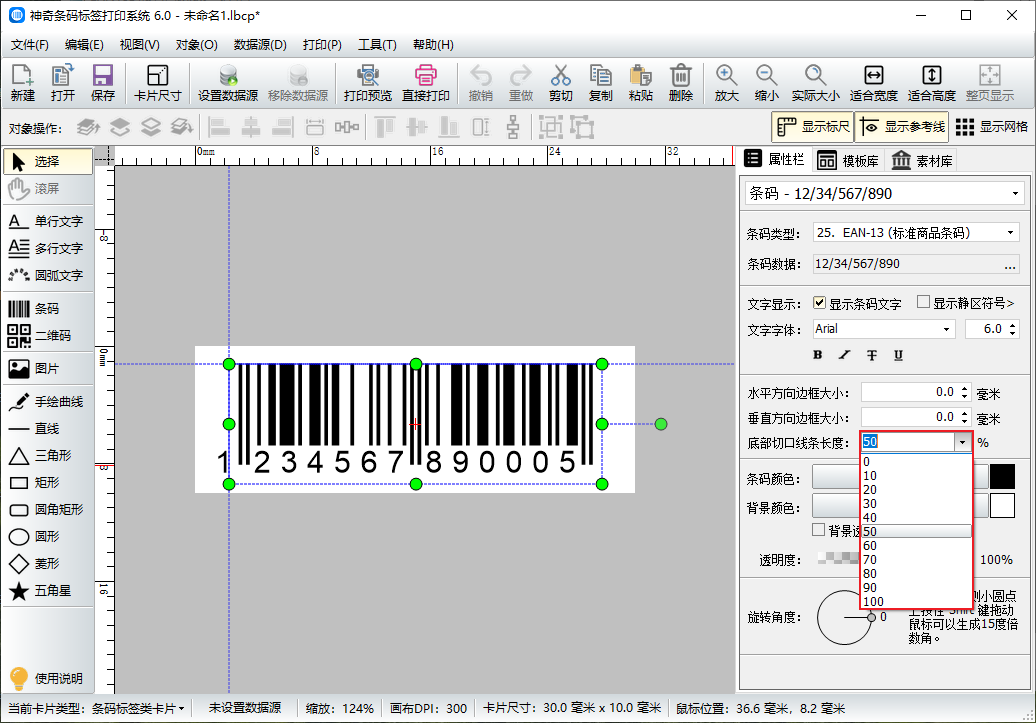Open 使用说明 help lightbulb

(x=46, y=679)
